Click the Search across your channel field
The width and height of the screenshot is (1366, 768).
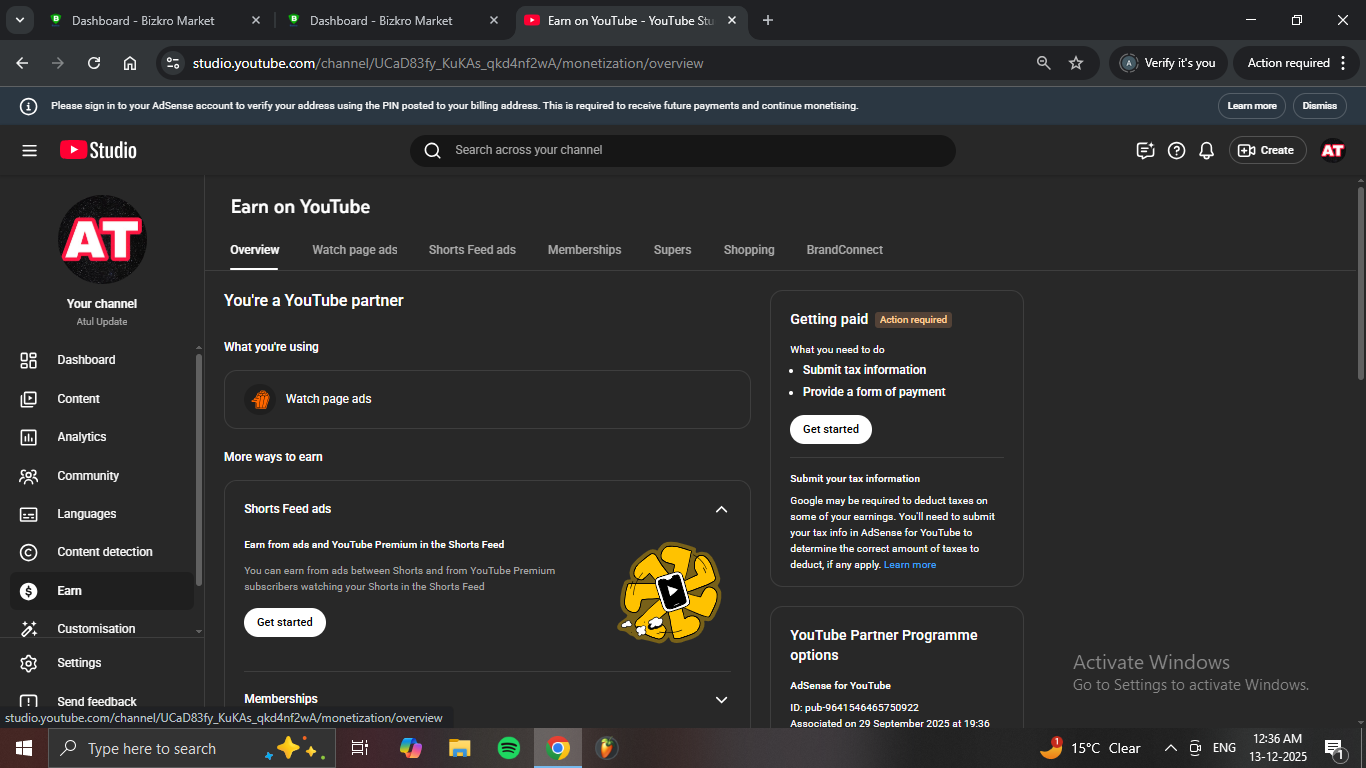(682, 150)
